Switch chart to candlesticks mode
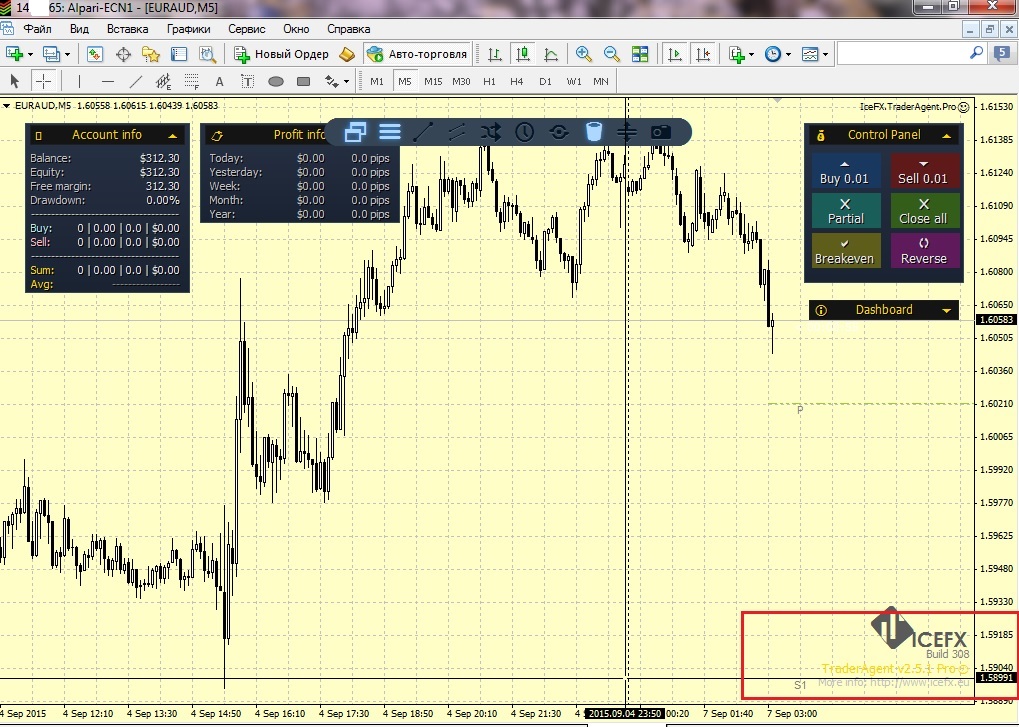The height and width of the screenshot is (727, 1019). coord(522,55)
